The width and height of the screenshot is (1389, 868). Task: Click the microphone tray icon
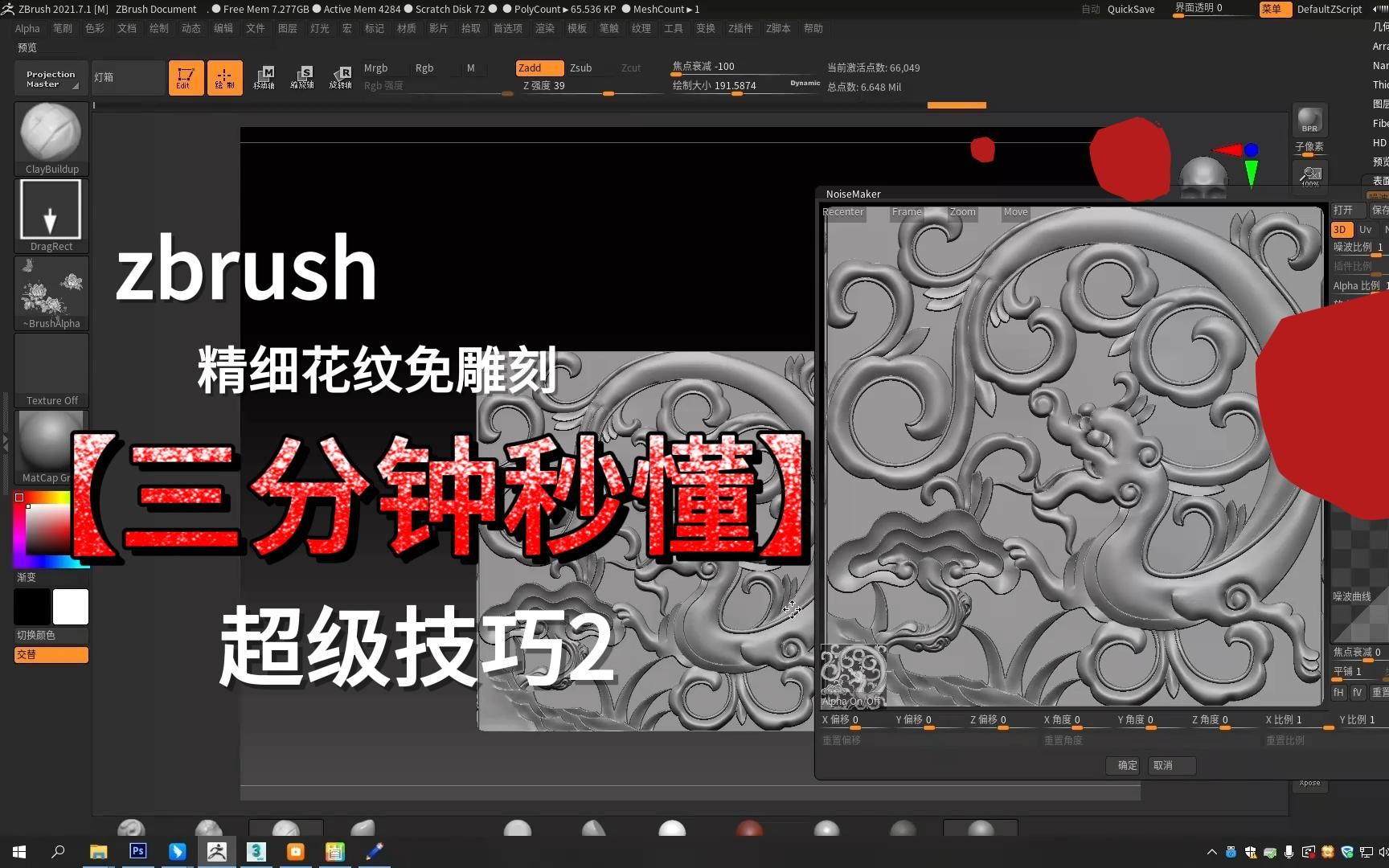point(1289,852)
